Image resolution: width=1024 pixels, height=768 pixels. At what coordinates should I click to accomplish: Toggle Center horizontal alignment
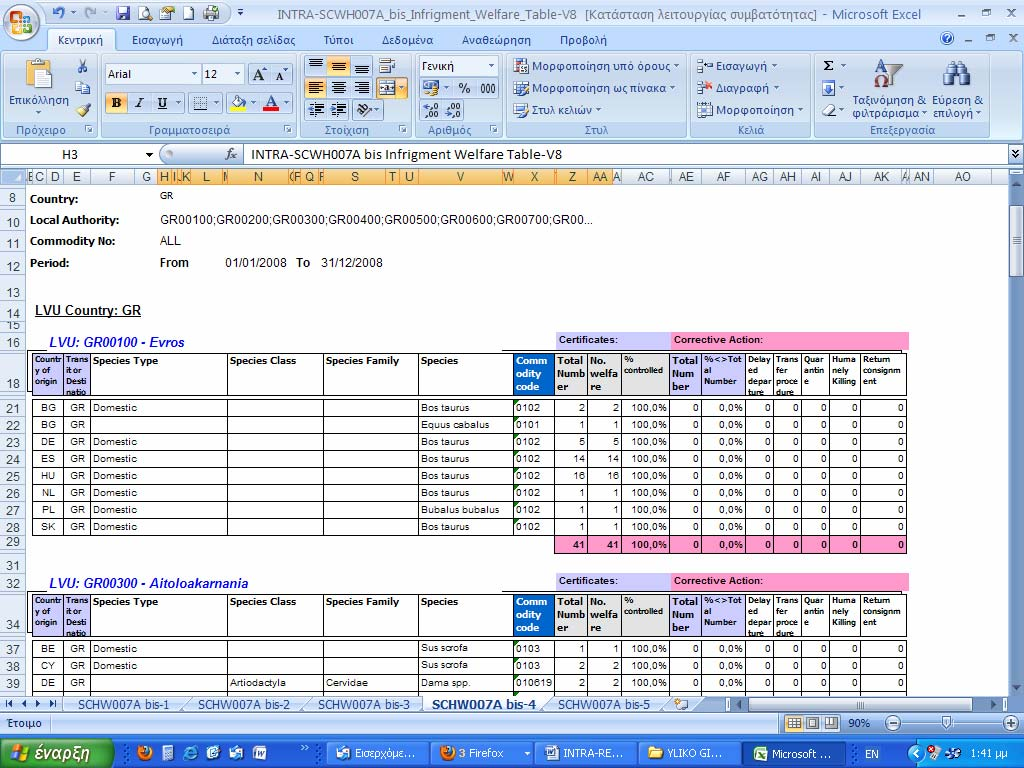338,88
